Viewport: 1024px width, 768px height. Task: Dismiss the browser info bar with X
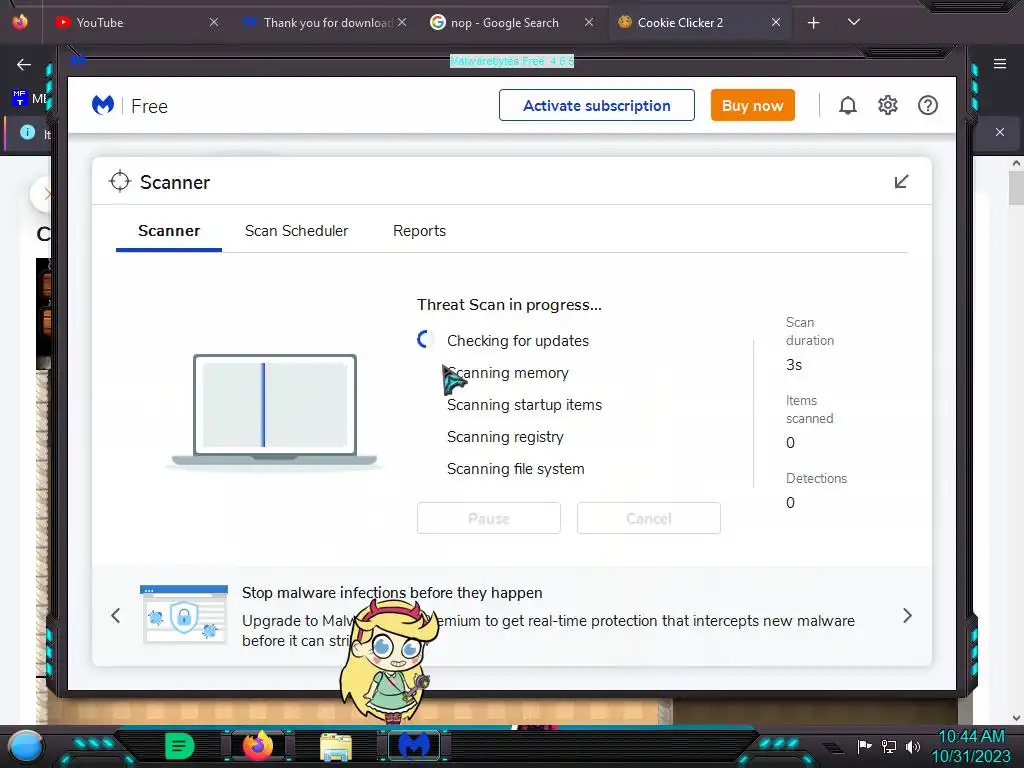(x=1000, y=132)
